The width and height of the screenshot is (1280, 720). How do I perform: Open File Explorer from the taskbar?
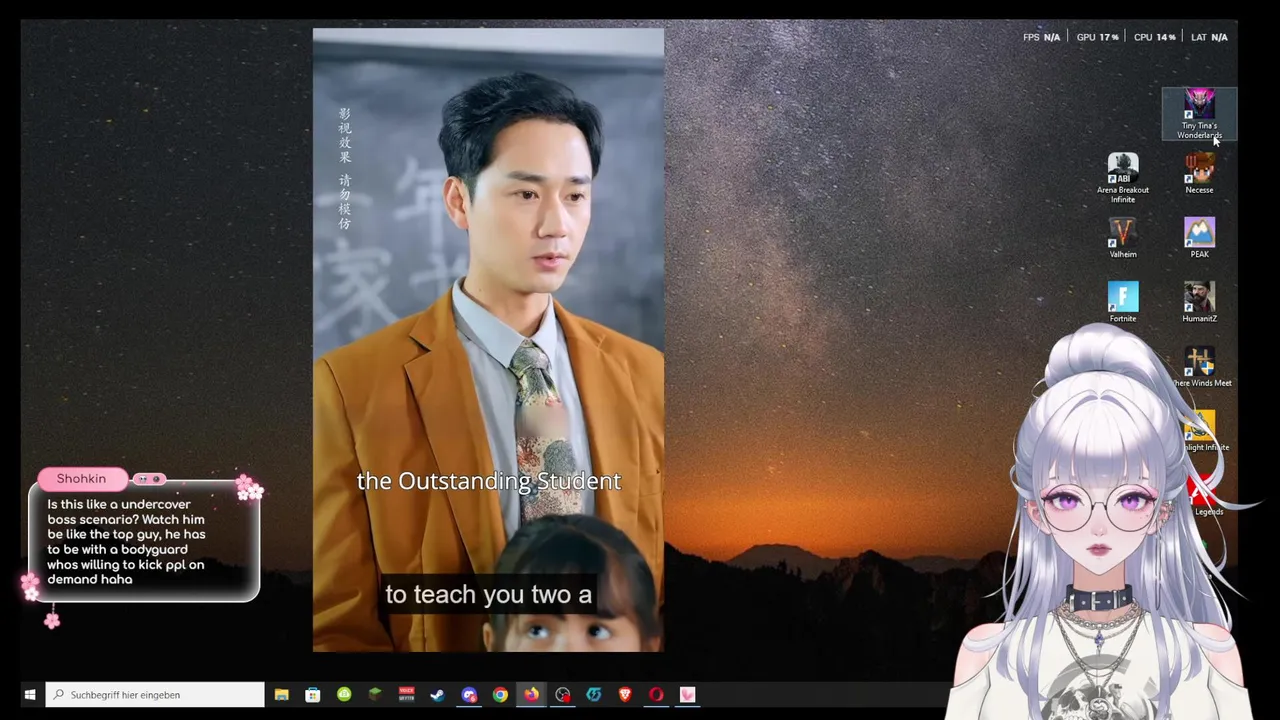[x=282, y=694]
